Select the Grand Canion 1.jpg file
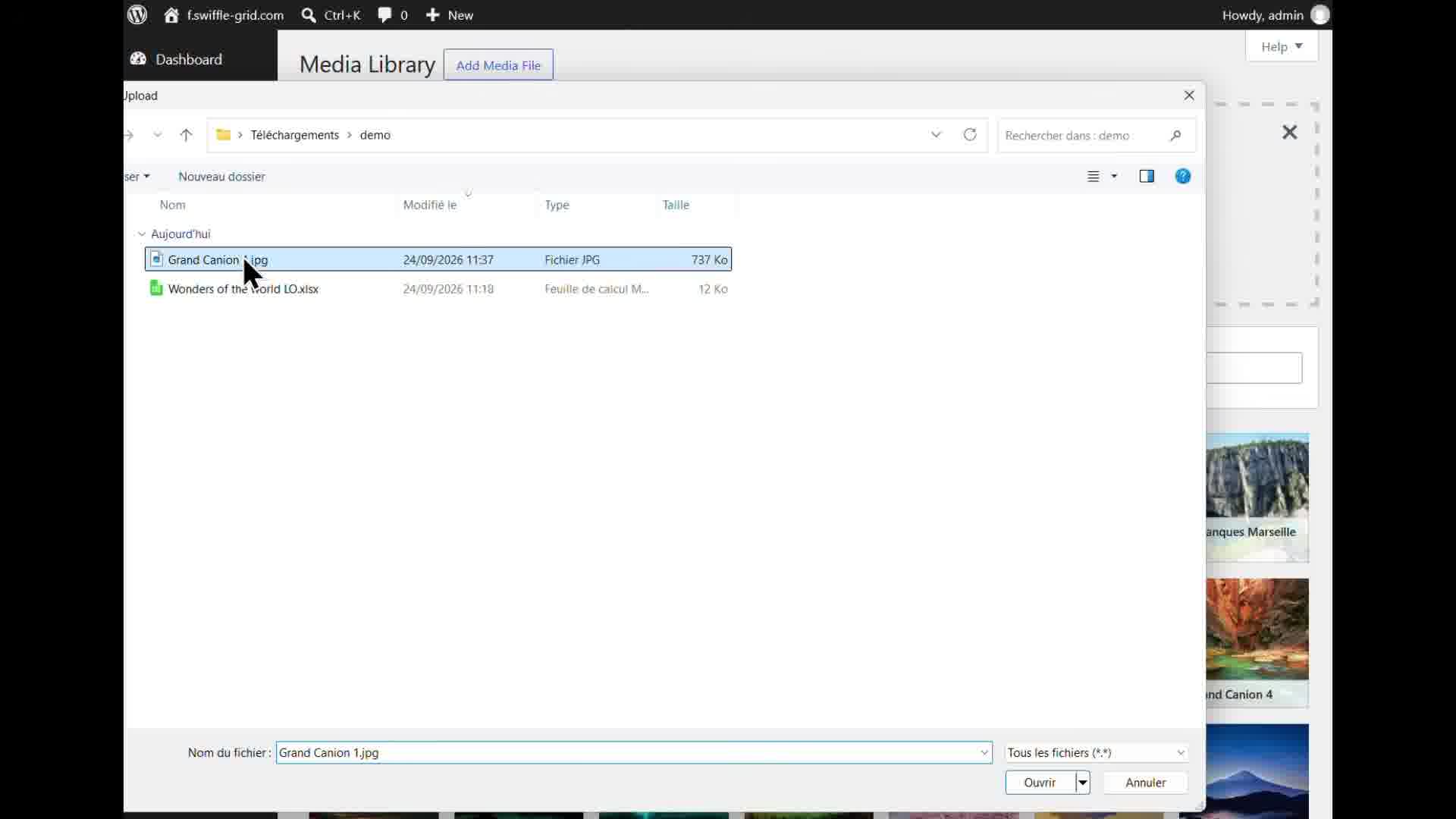The height and width of the screenshot is (819, 1456). coord(438,259)
